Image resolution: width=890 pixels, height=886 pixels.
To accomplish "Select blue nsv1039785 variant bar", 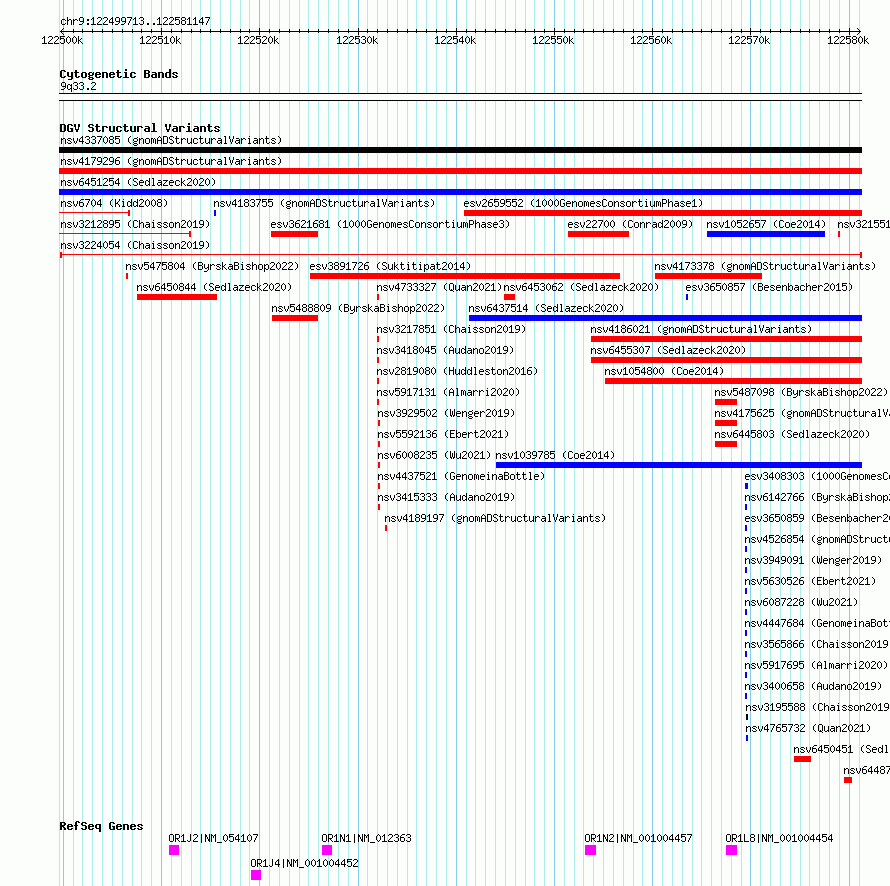I will 679,465.
